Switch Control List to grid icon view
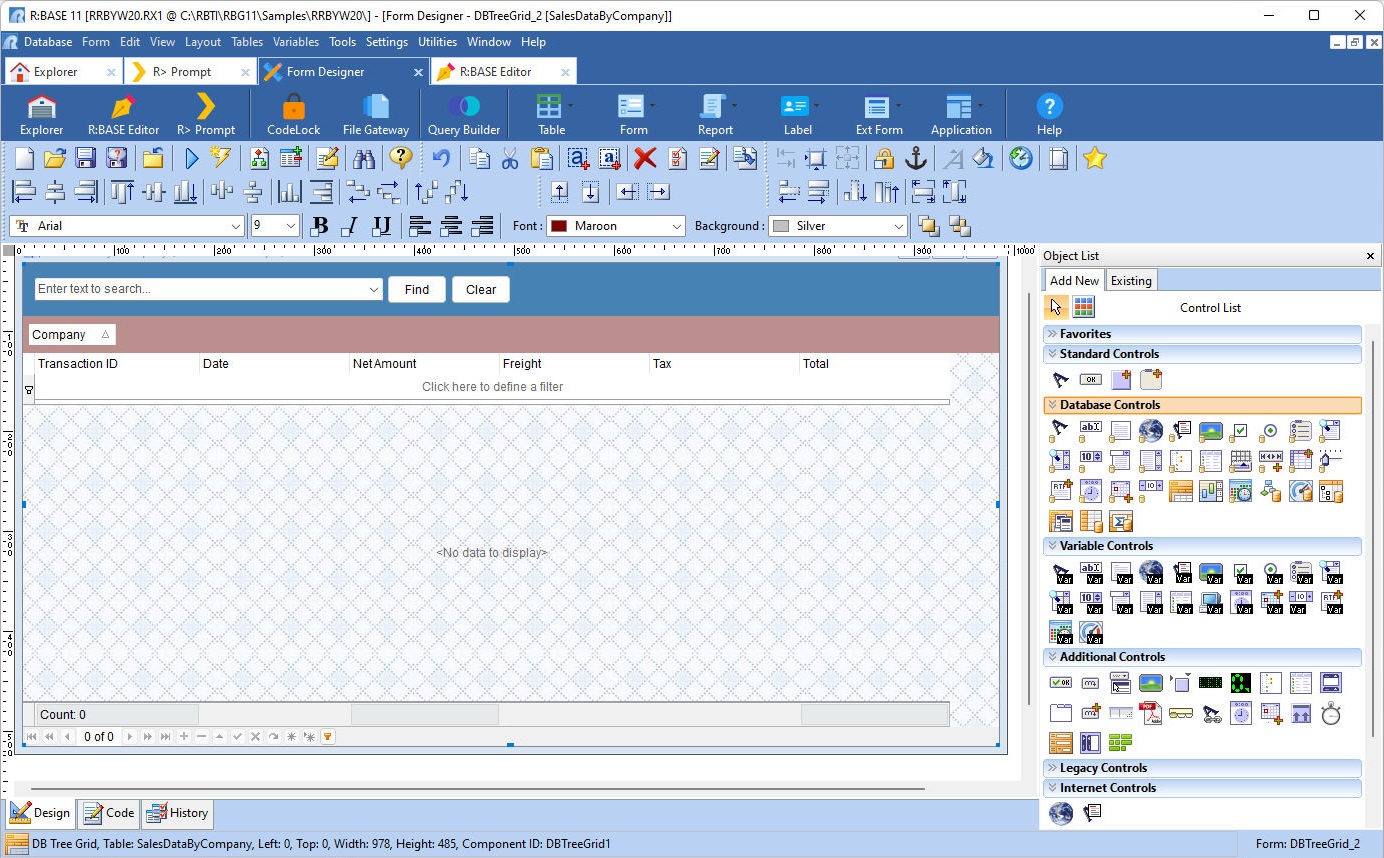This screenshot has height=858, width=1384. tap(1083, 307)
